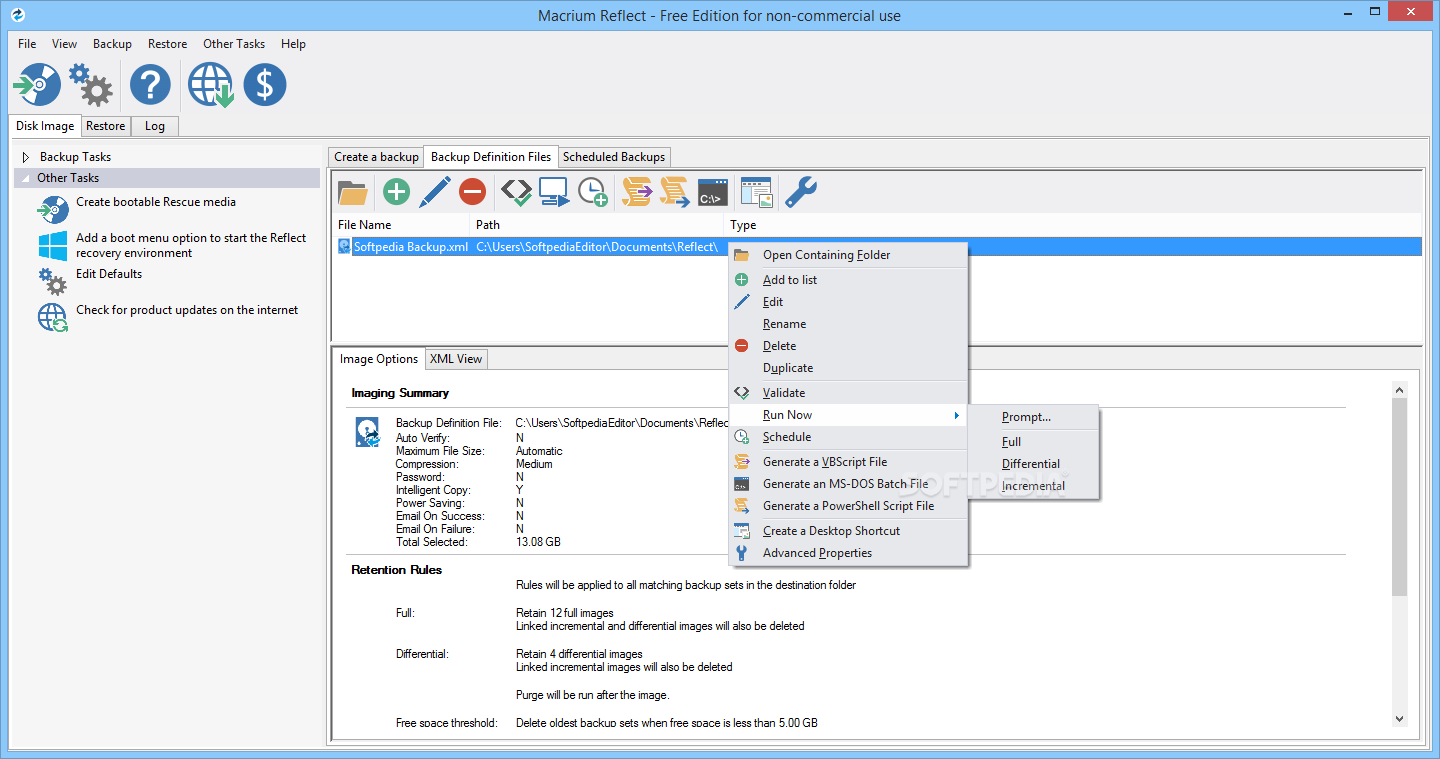1440x759 pixels.
Task: Click the File Name column header
Action: coord(401,225)
